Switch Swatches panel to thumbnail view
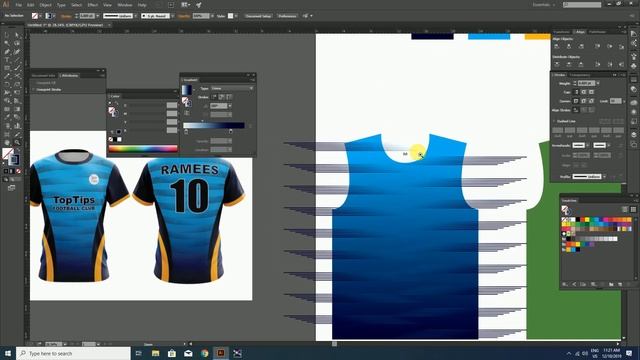This screenshot has width=640, height=360. pyautogui.click(x=633, y=209)
